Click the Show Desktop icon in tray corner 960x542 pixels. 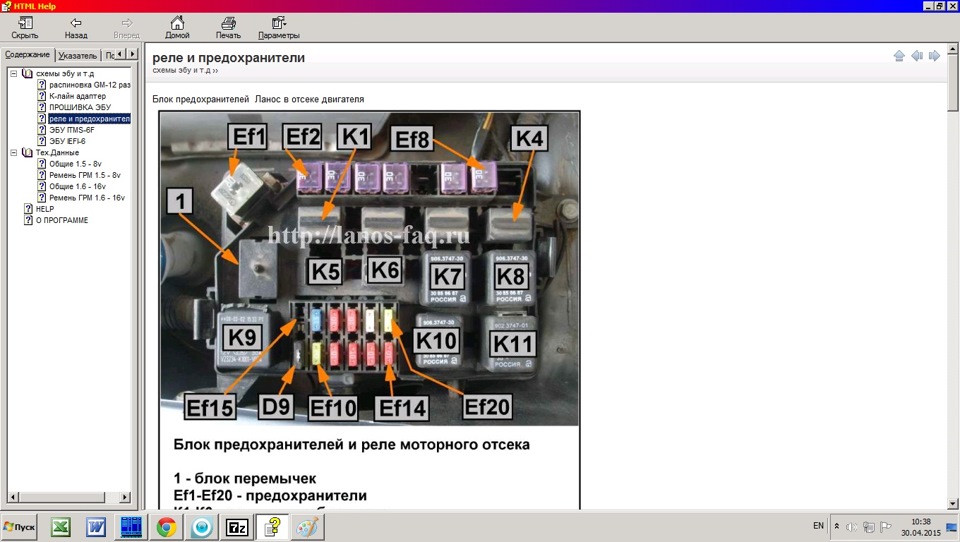[x=952, y=527]
